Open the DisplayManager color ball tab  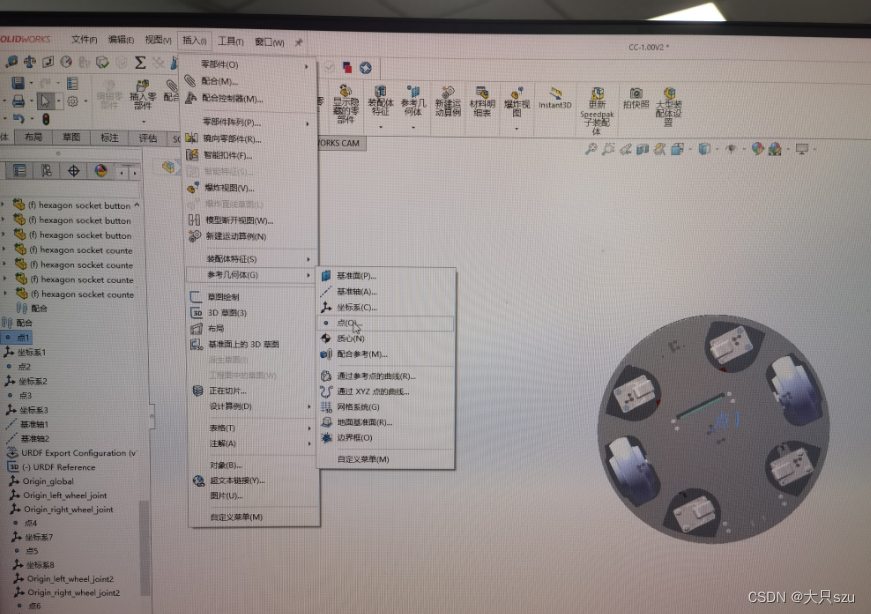tap(101, 171)
